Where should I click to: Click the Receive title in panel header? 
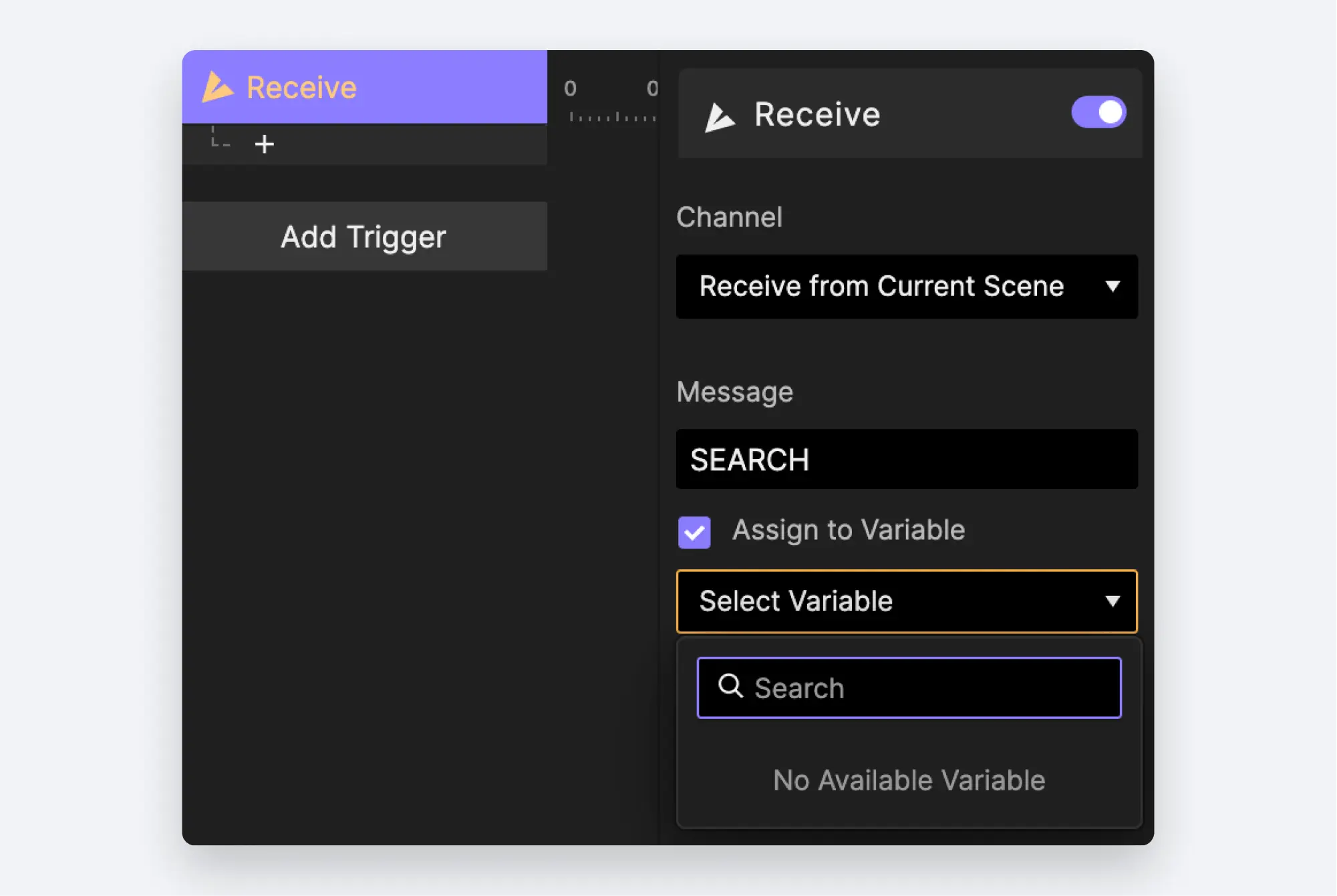pyautogui.click(x=816, y=114)
